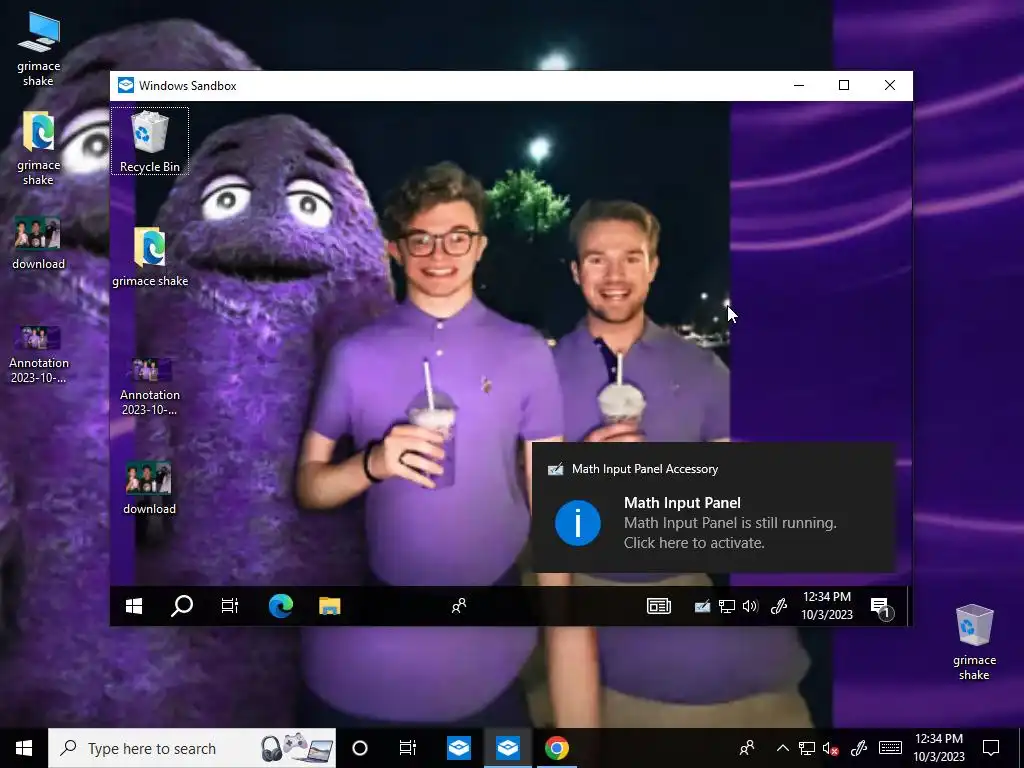The width and height of the screenshot is (1024, 768).
Task: Open Google Chrome from host taskbar
Action: click(556, 748)
